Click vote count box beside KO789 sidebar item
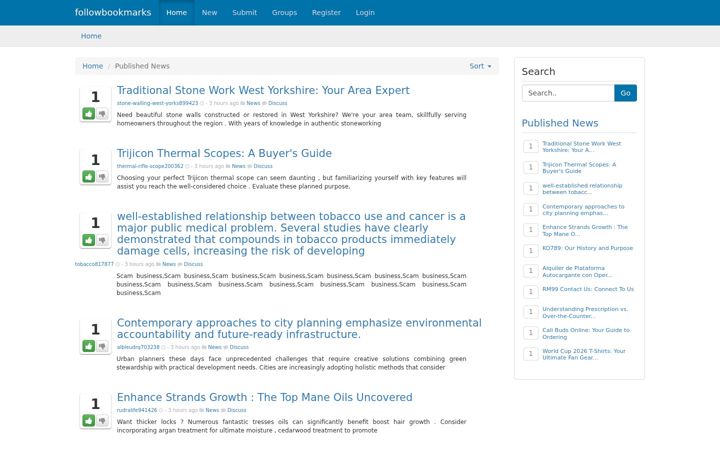 click(x=530, y=251)
